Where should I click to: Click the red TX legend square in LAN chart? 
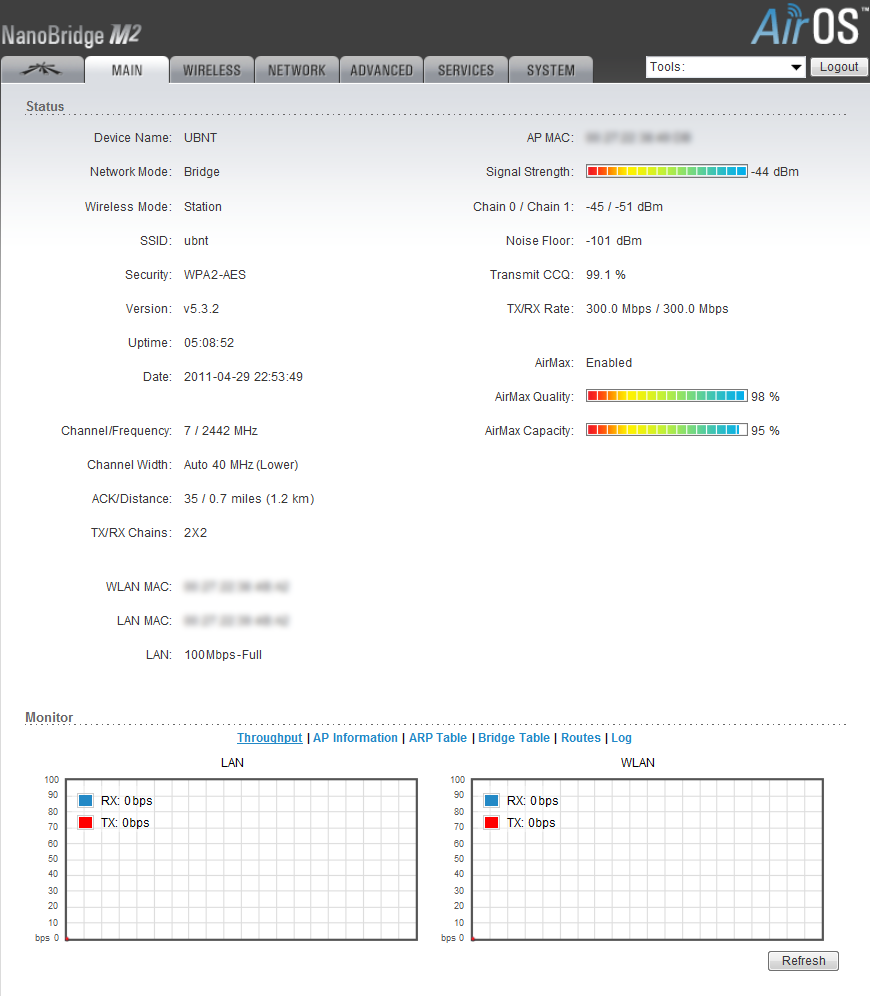coord(85,823)
